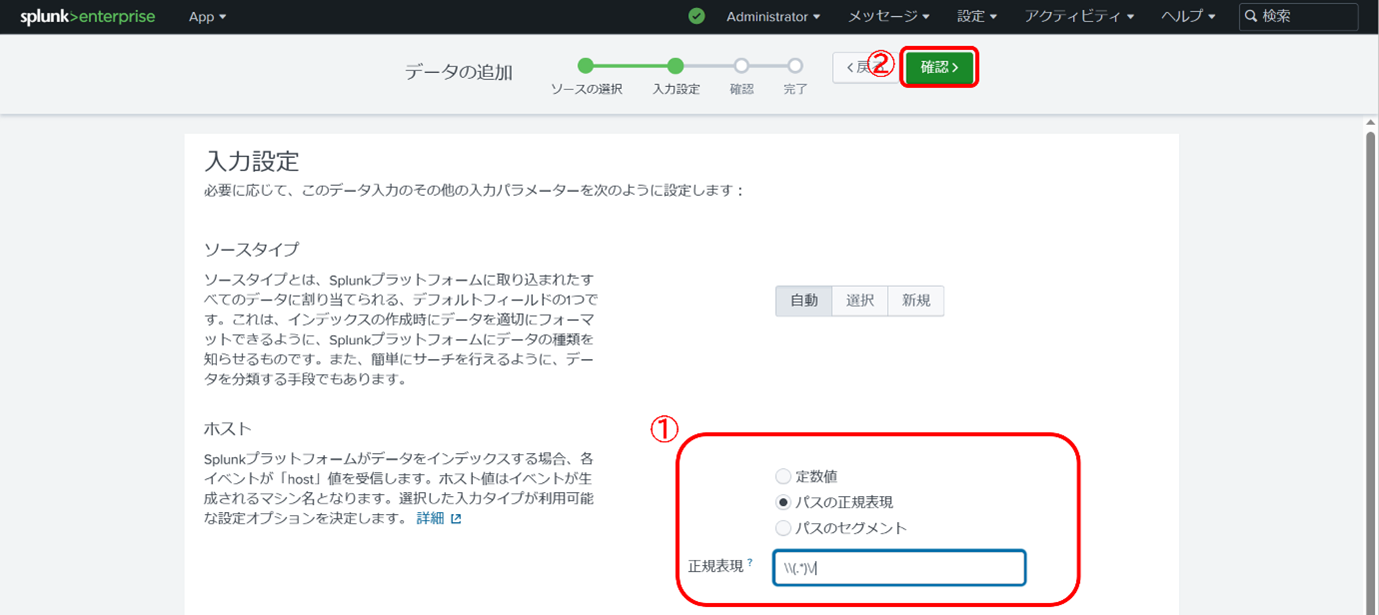
Task: Open the App dropdown
Action: (207, 16)
